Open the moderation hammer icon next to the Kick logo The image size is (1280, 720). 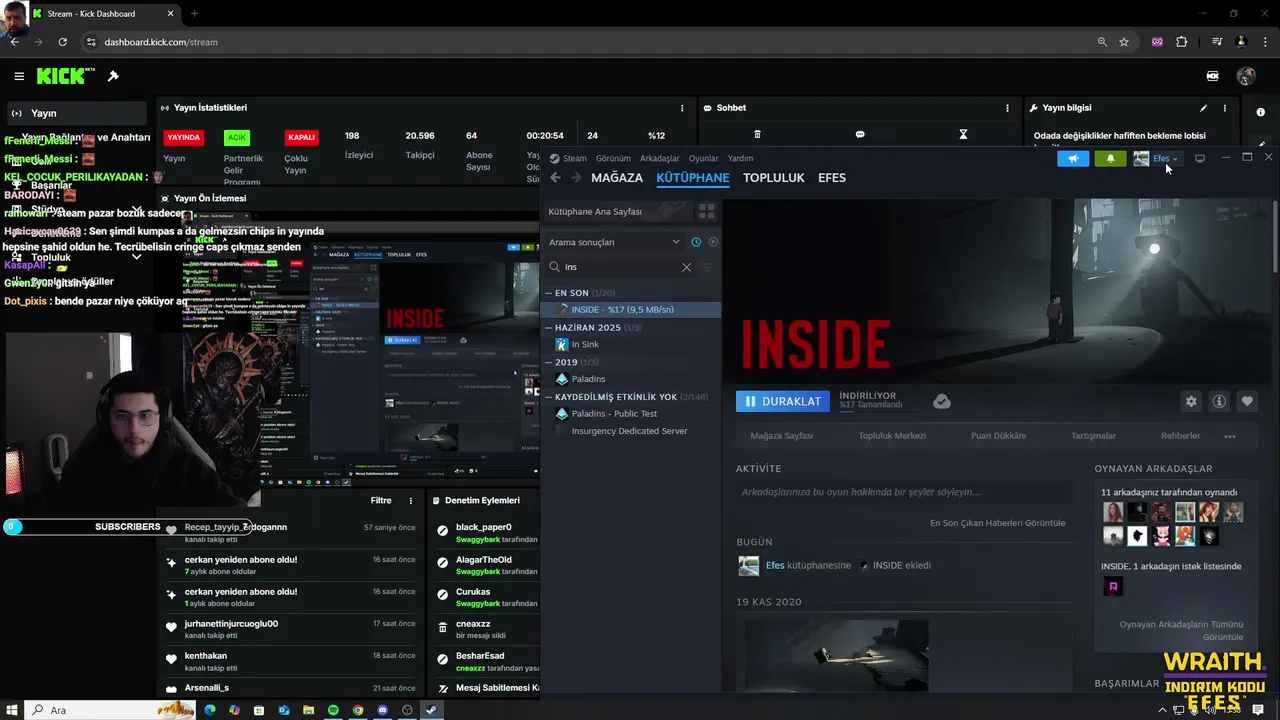click(113, 76)
